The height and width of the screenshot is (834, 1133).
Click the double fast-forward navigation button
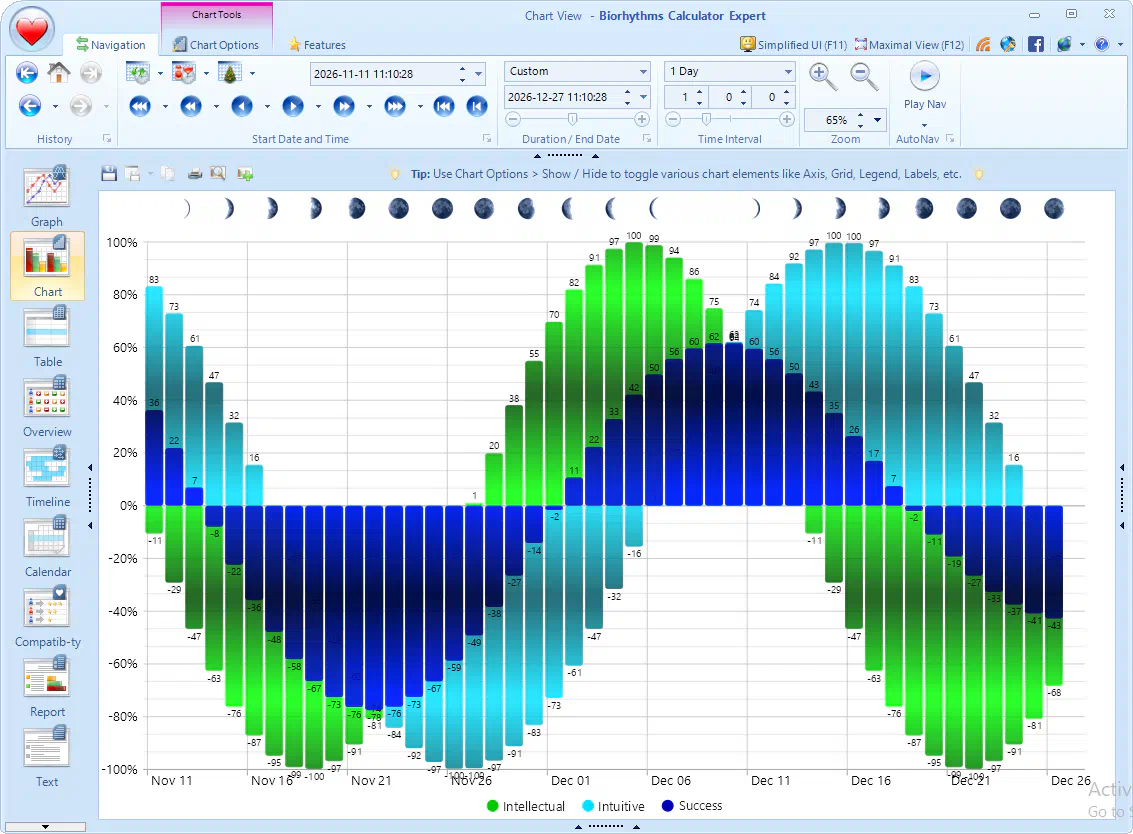(344, 107)
